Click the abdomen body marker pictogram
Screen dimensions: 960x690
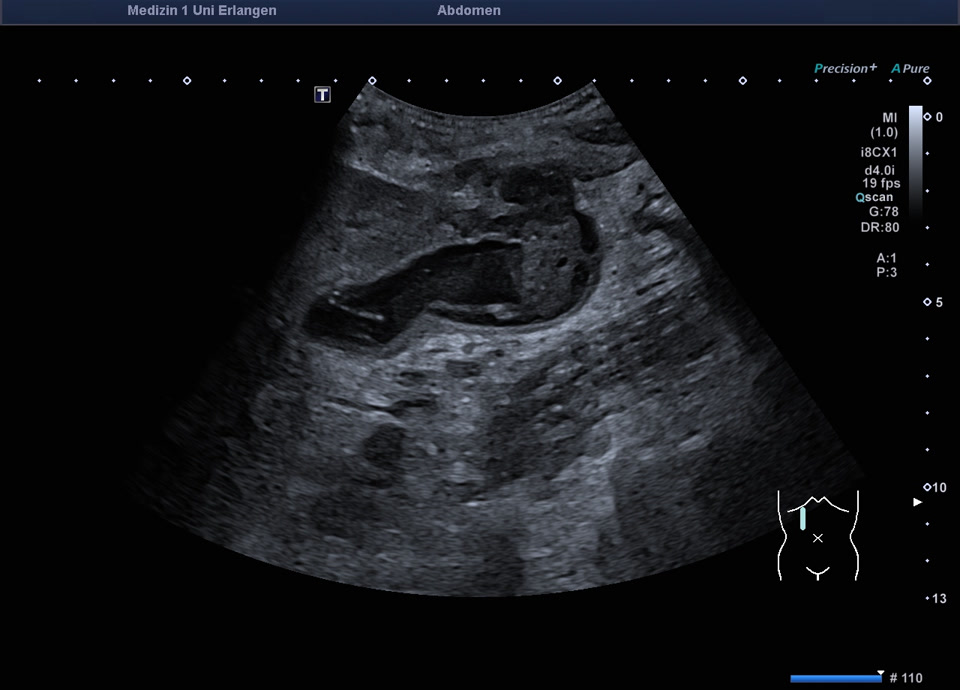coord(818,536)
